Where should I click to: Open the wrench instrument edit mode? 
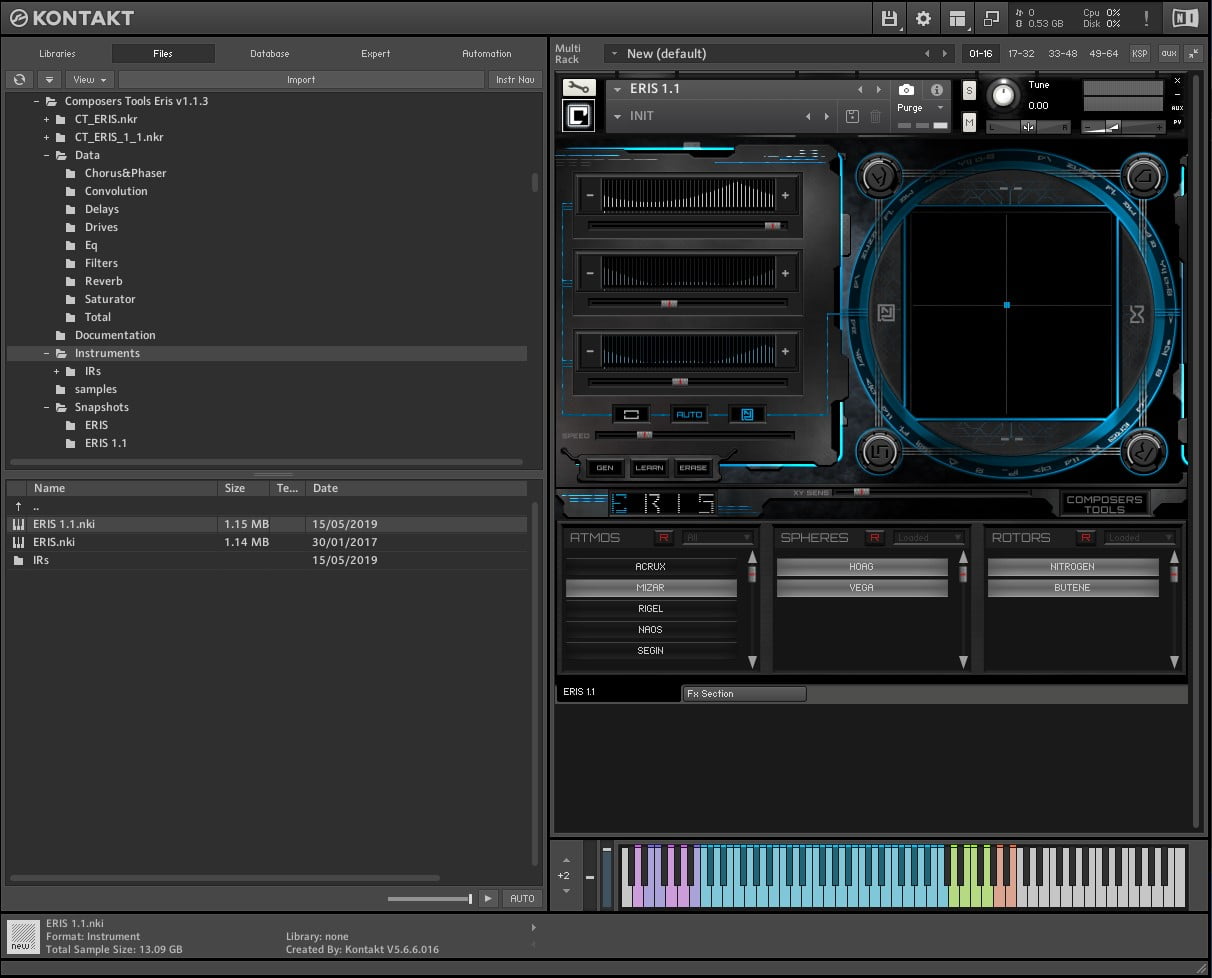pos(579,88)
